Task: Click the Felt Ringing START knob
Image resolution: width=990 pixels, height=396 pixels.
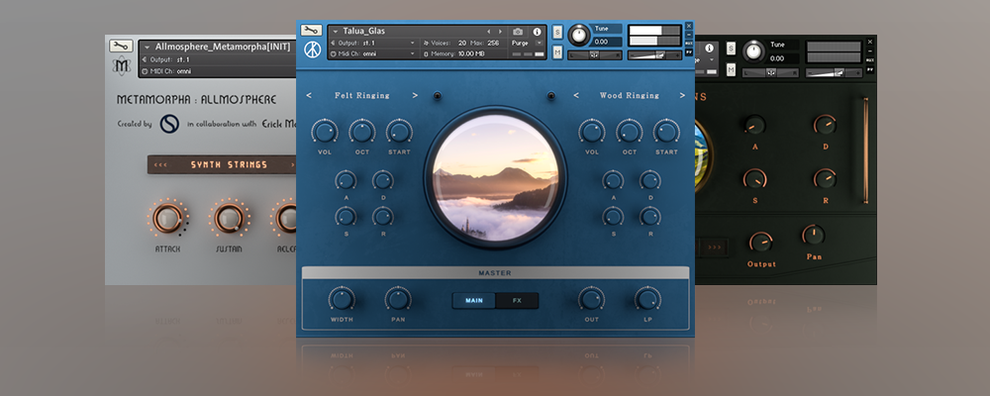Action: [399, 131]
